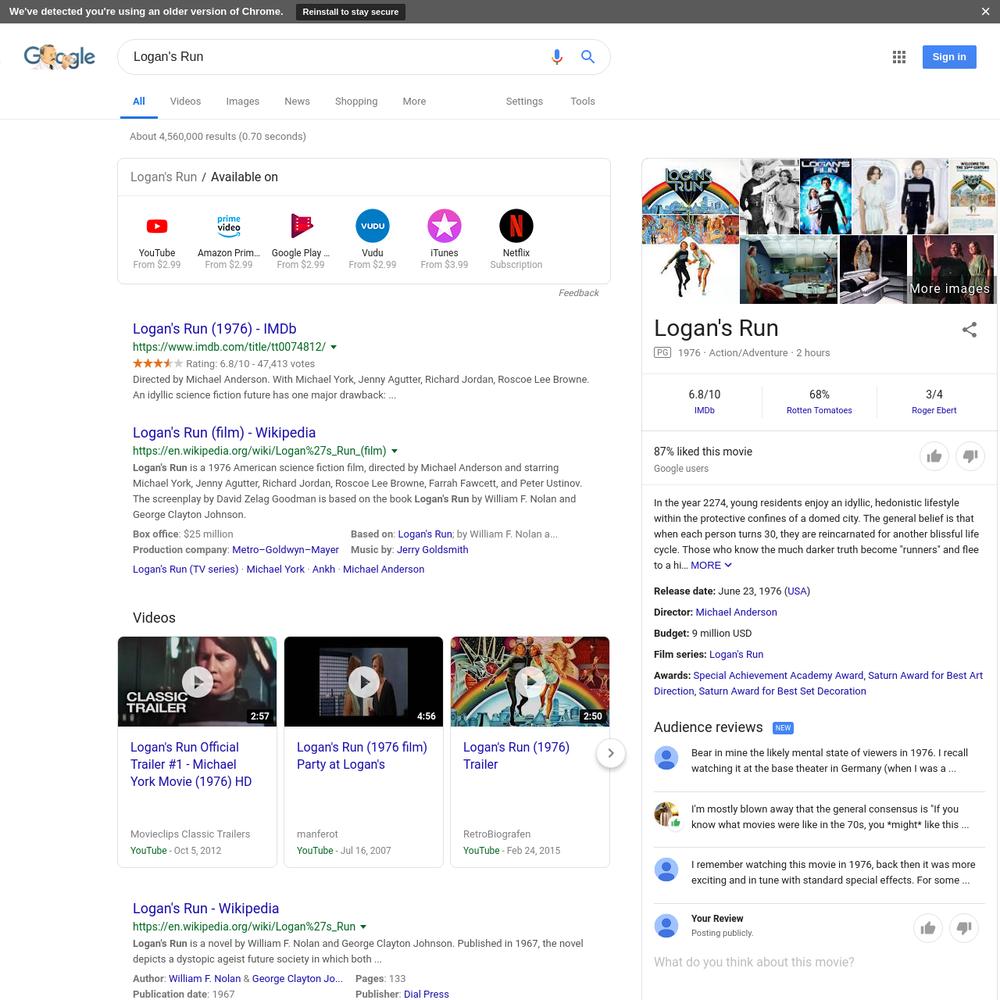The image size is (1000, 1000).
Task: Click director Michael Anderson in panel
Action: click(736, 612)
